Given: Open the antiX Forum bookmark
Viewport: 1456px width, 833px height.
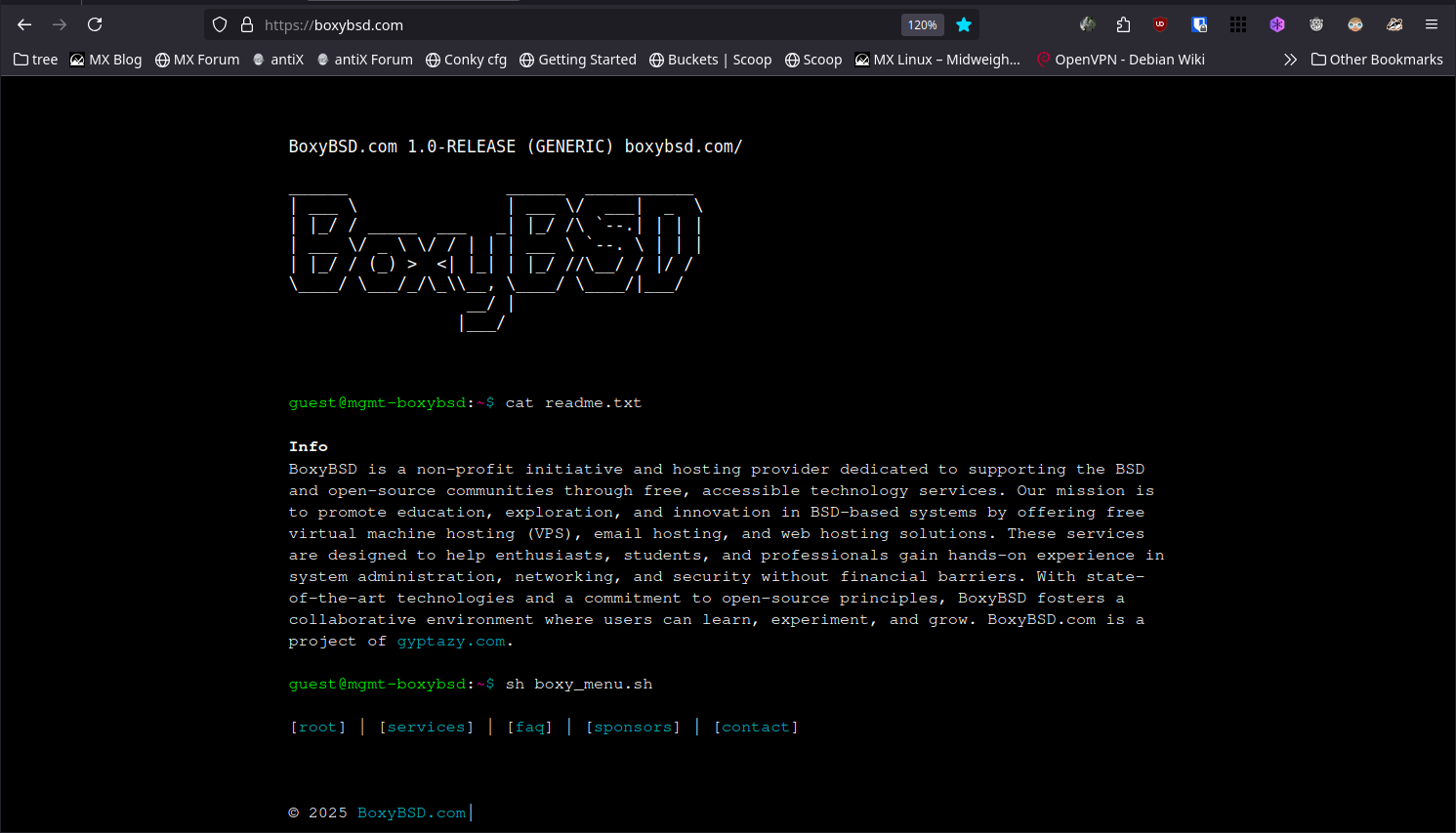Looking at the screenshot, I should click(x=364, y=60).
